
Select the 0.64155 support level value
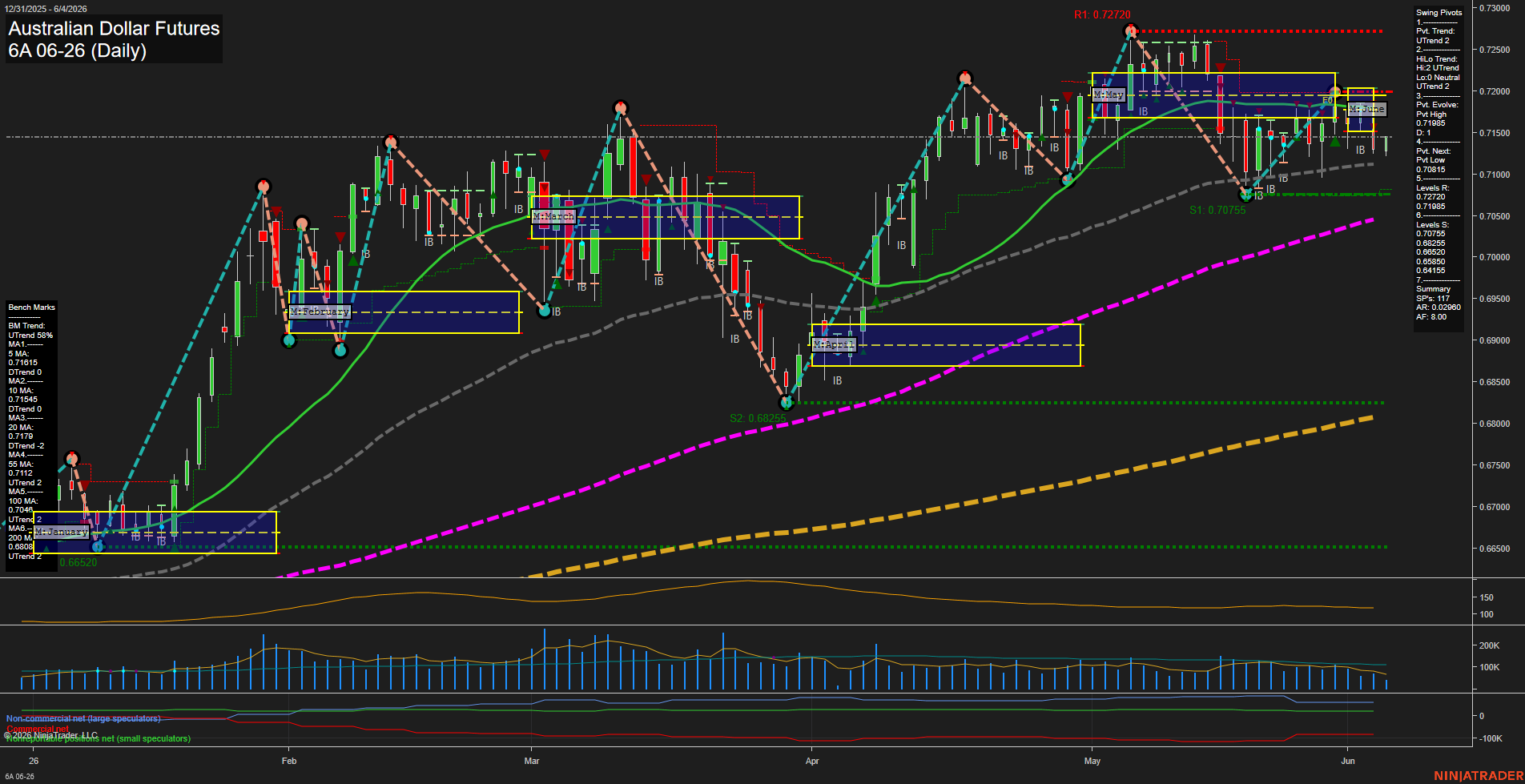click(x=1430, y=271)
